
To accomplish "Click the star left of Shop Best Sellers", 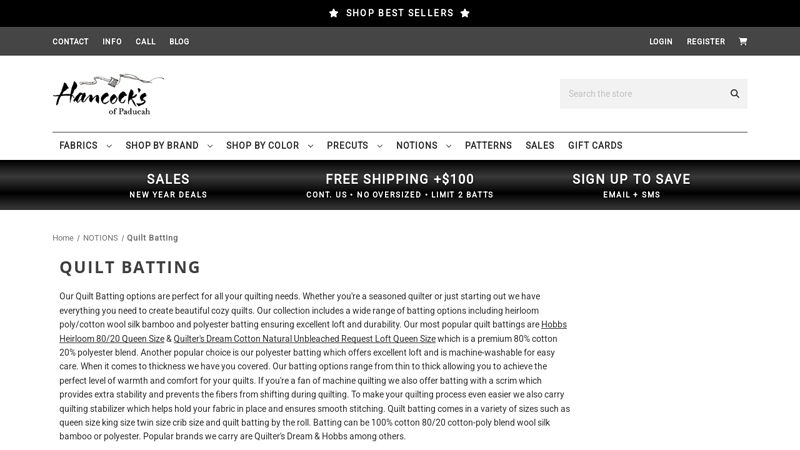I will click(x=334, y=13).
